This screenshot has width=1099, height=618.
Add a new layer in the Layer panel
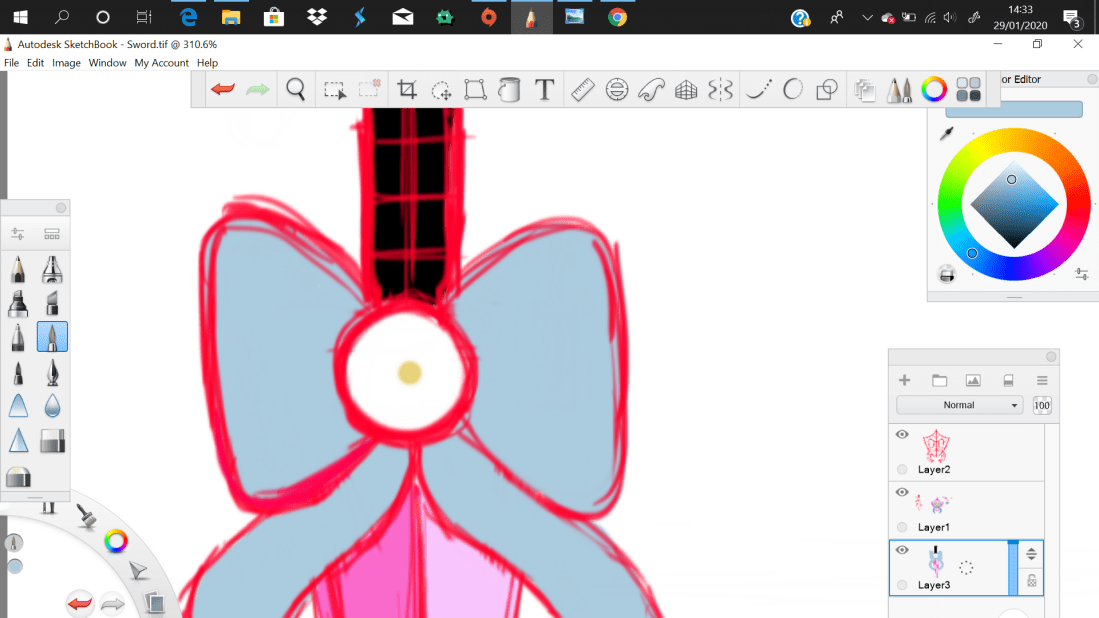click(904, 380)
